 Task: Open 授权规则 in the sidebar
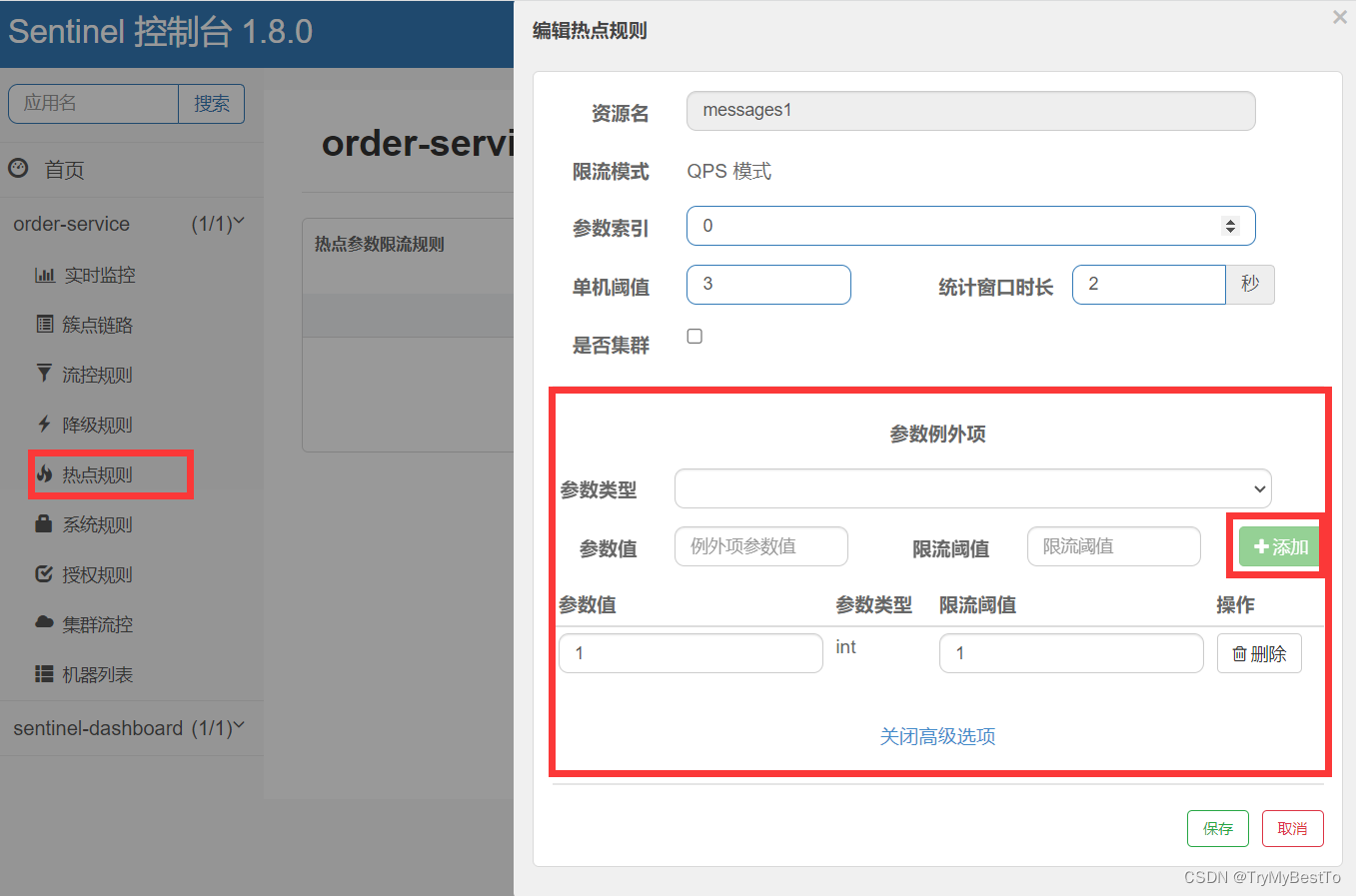(97, 574)
